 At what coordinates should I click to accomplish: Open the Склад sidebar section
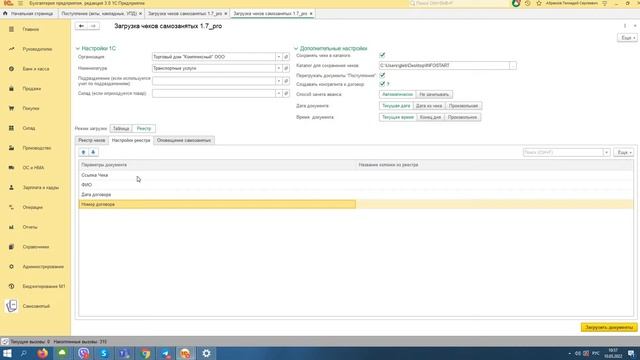pos(29,128)
